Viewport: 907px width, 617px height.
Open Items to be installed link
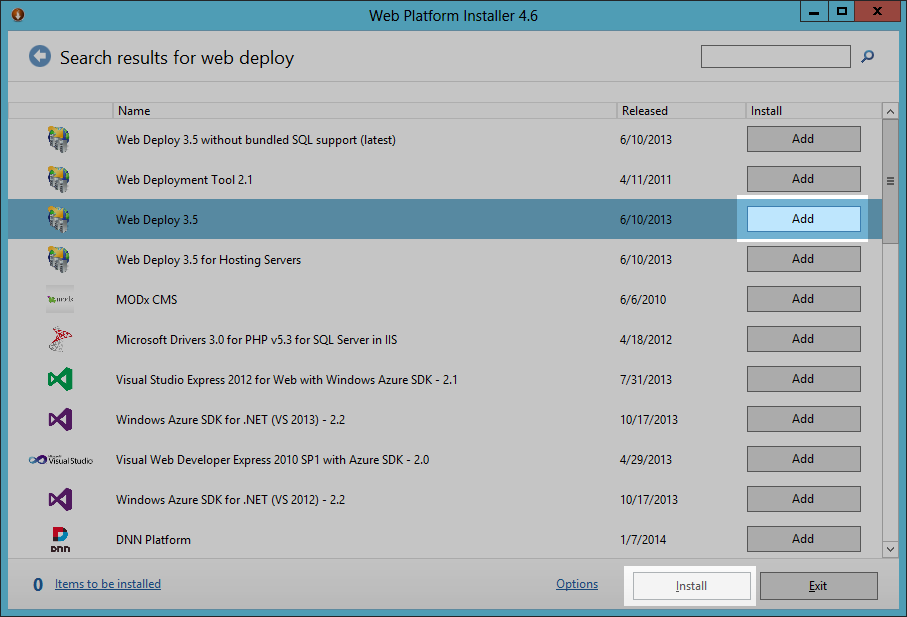[x=108, y=584]
